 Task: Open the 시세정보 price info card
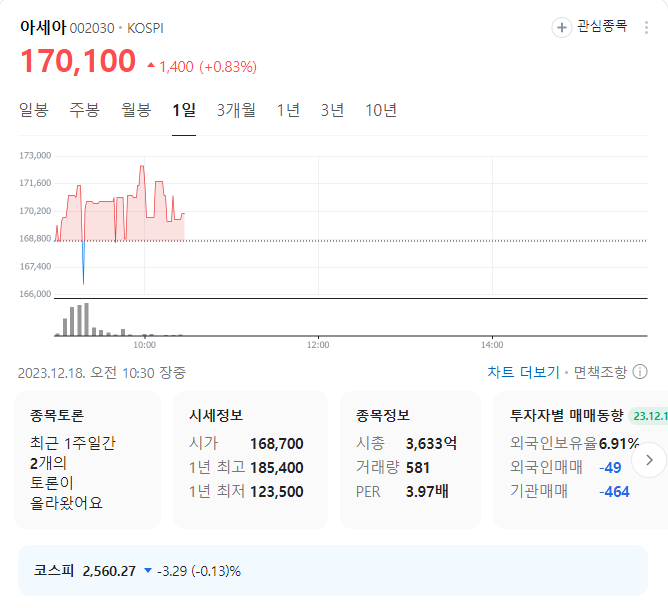tap(250, 460)
